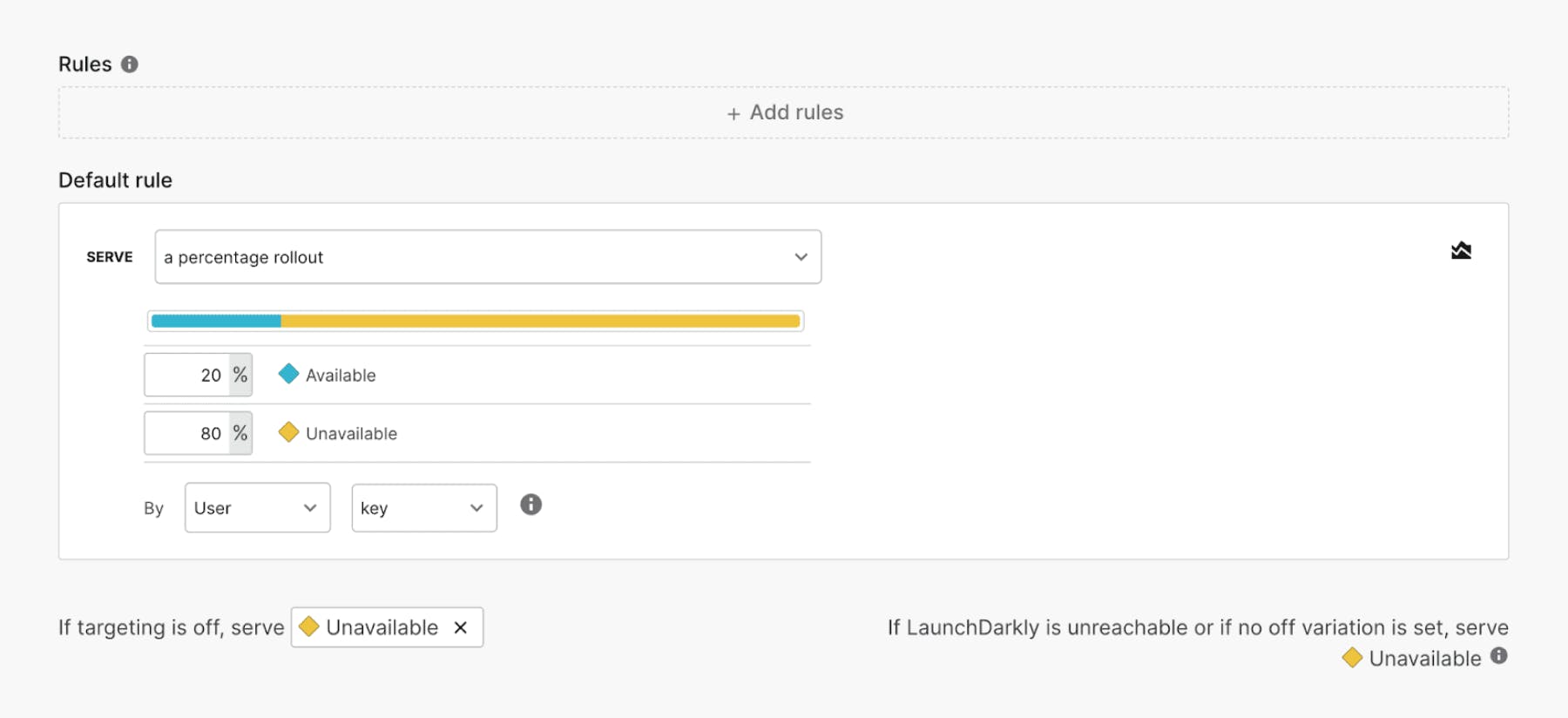Click the chart icon in Default rule

click(1461, 251)
